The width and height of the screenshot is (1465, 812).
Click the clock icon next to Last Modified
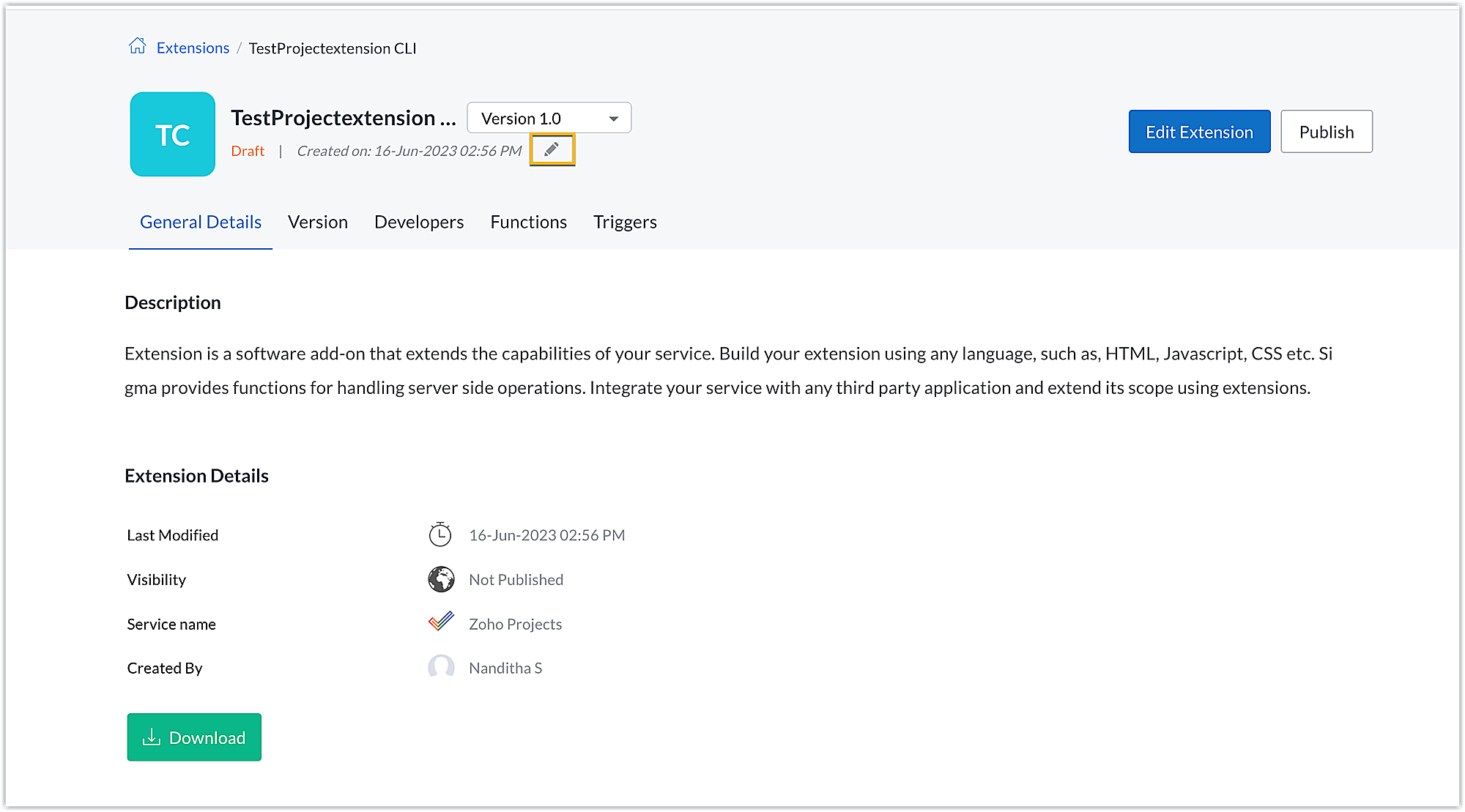point(440,534)
